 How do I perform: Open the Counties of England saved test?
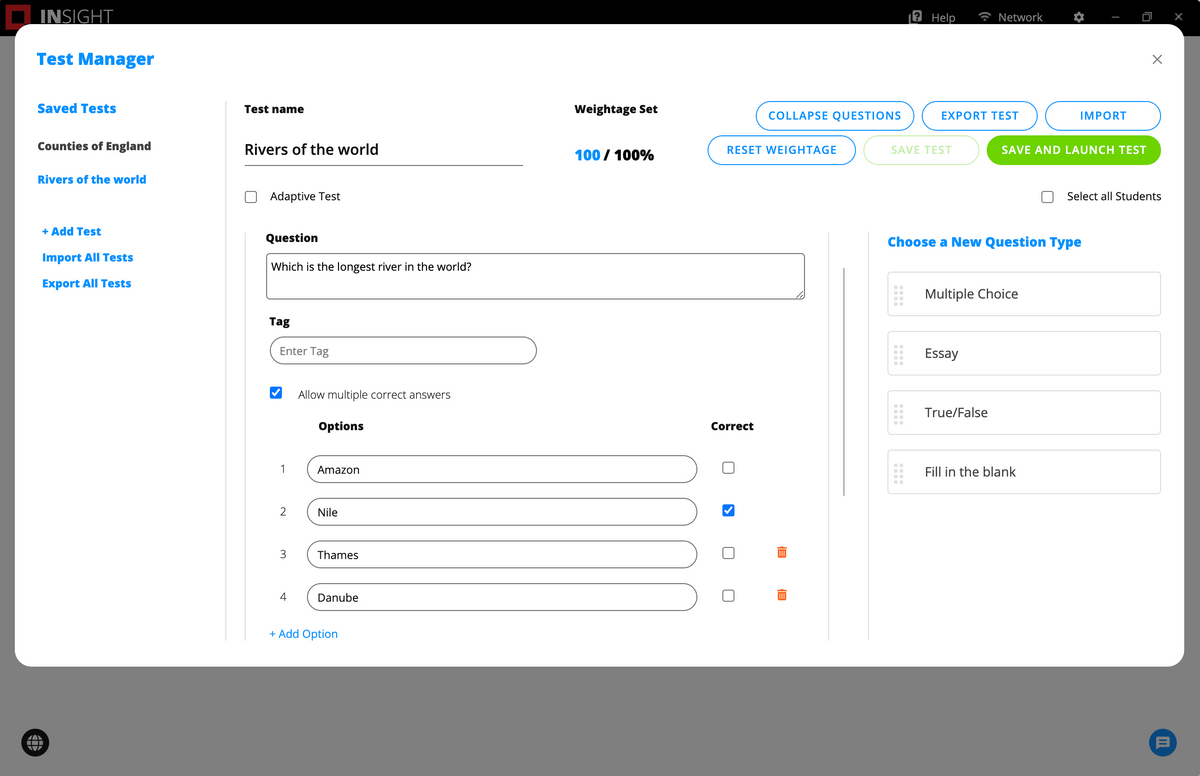click(x=94, y=146)
